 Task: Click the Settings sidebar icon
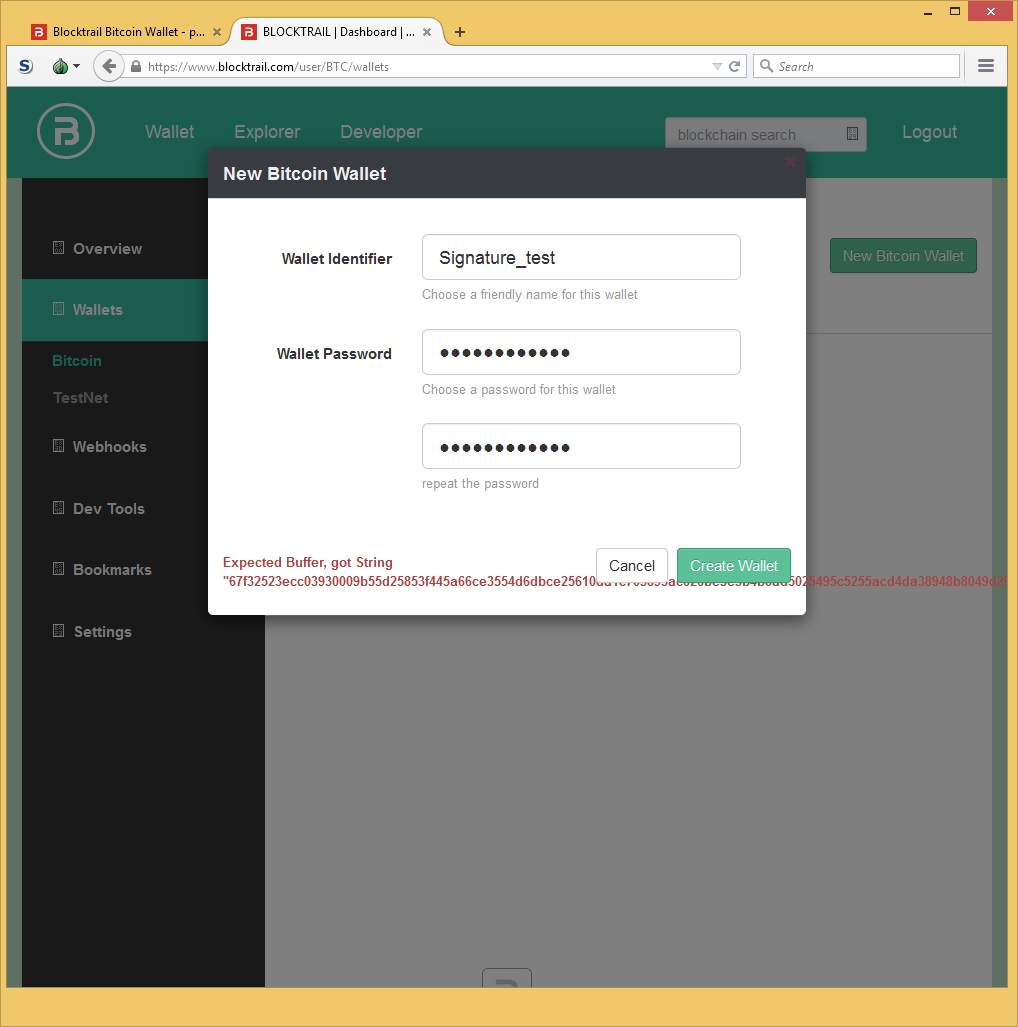(58, 631)
